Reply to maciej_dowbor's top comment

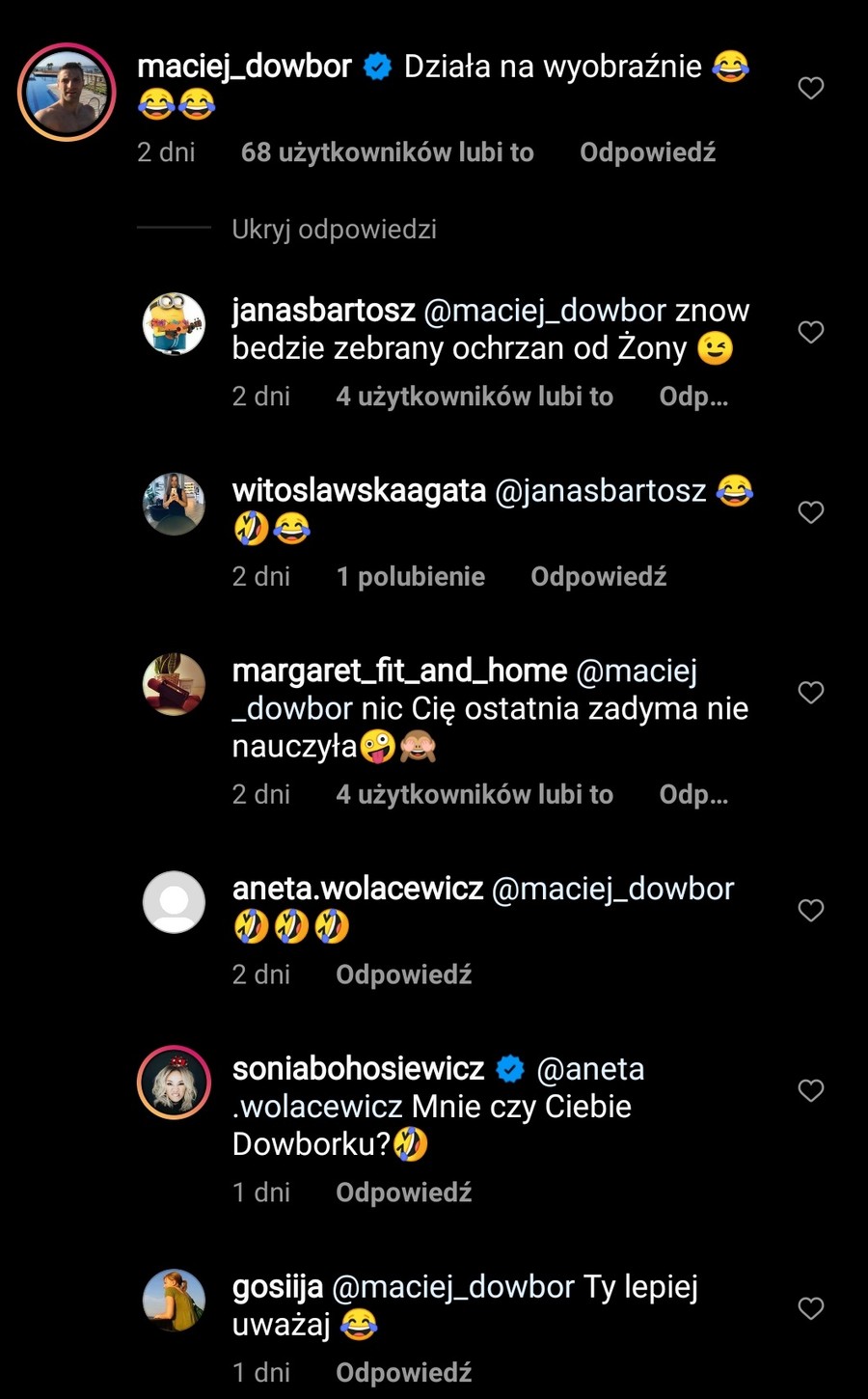coord(647,152)
